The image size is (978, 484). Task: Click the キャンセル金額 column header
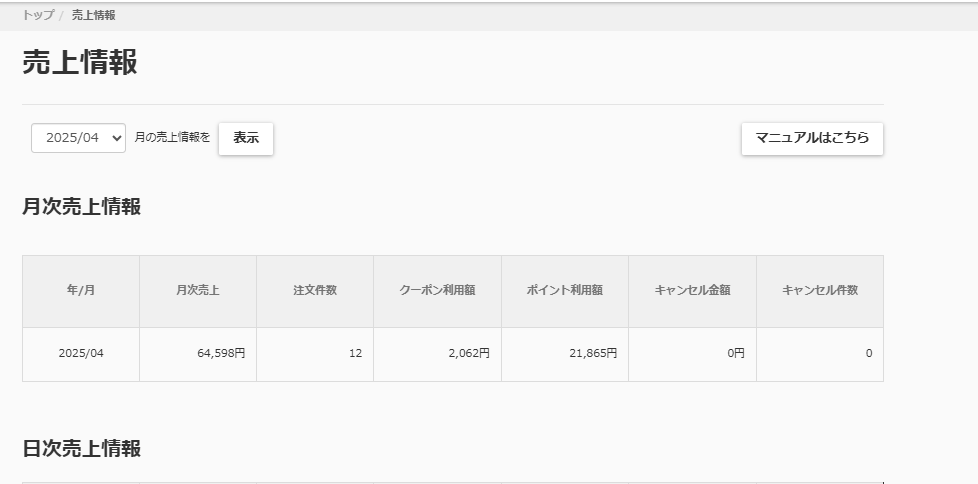692,291
